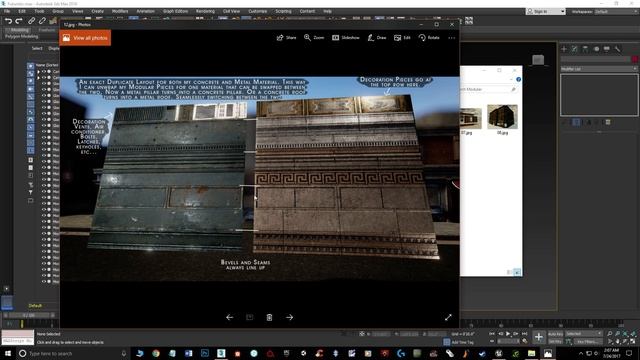Click the Zoom magnifier in Photos
This screenshot has height=360, width=640.
[x=307, y=38]
